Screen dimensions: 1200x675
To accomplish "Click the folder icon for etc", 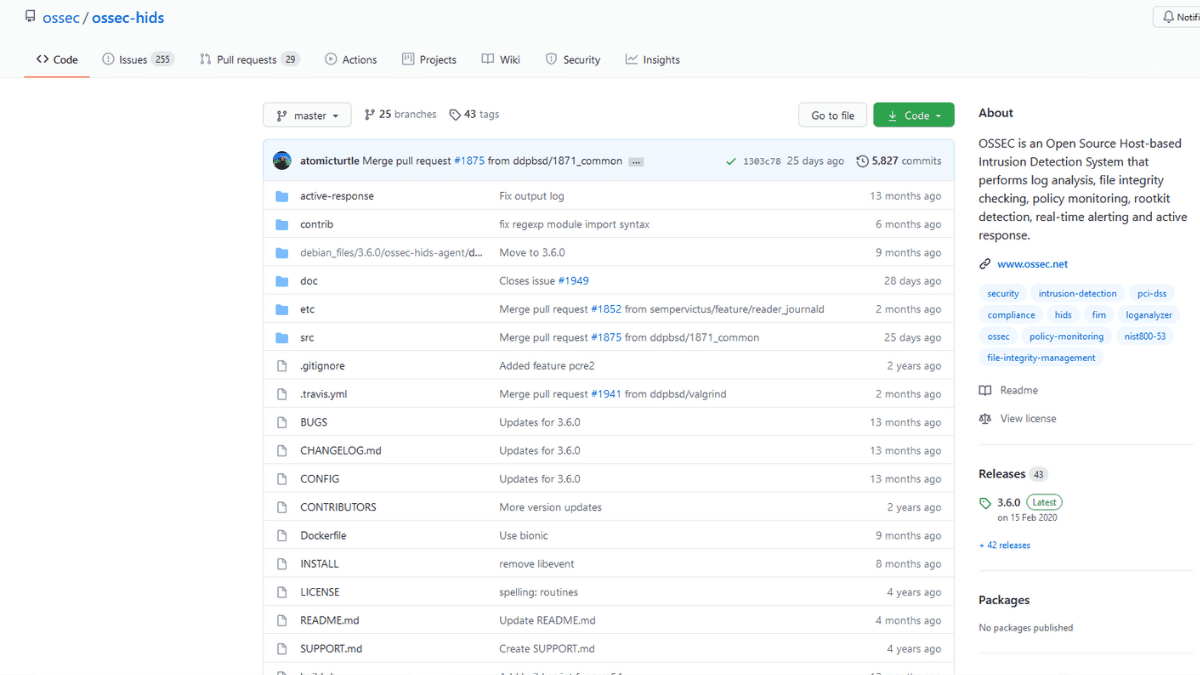I will pyautogui.click(x=282, y=309).
